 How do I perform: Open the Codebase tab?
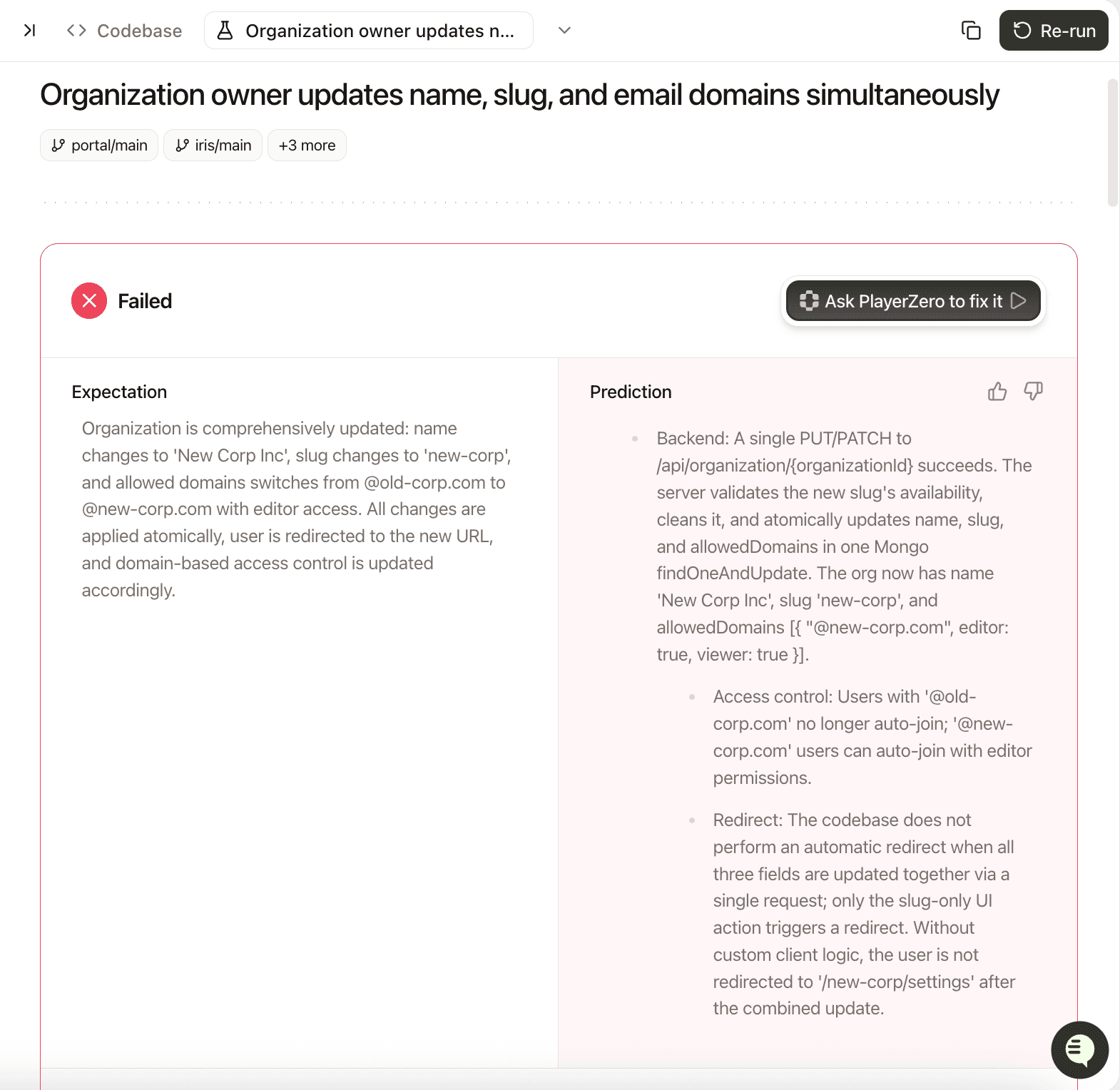coord(139,31)
